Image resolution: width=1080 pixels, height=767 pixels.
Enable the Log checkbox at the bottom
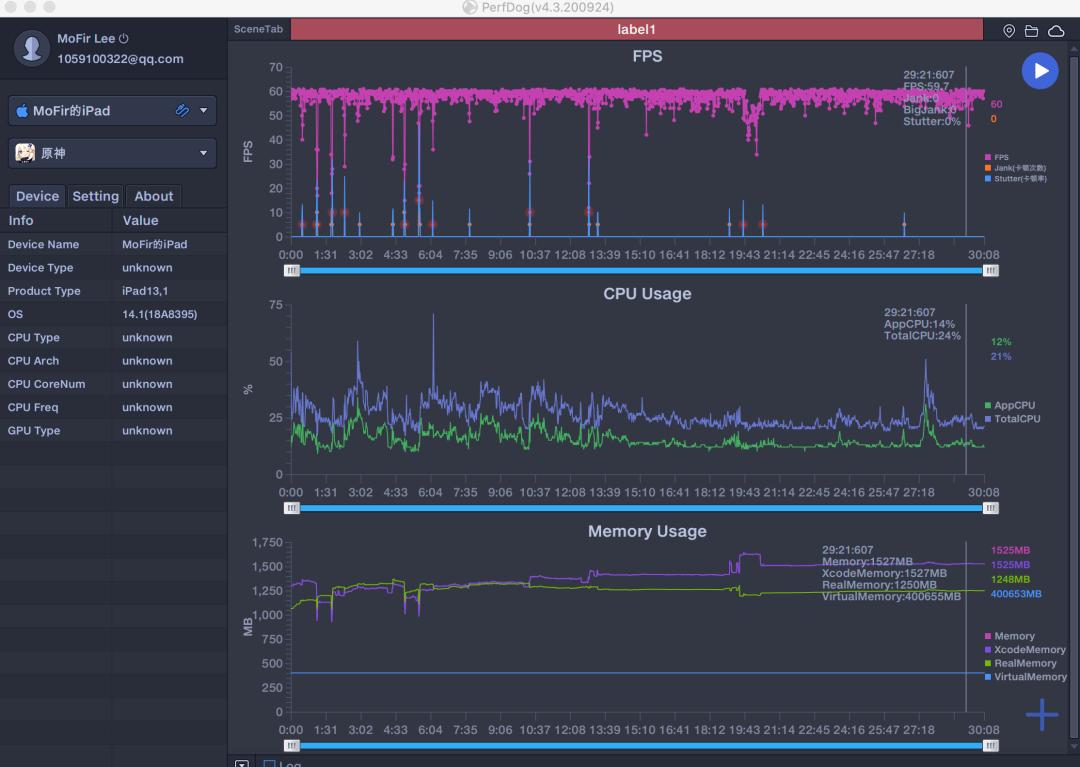pos(270,765)
